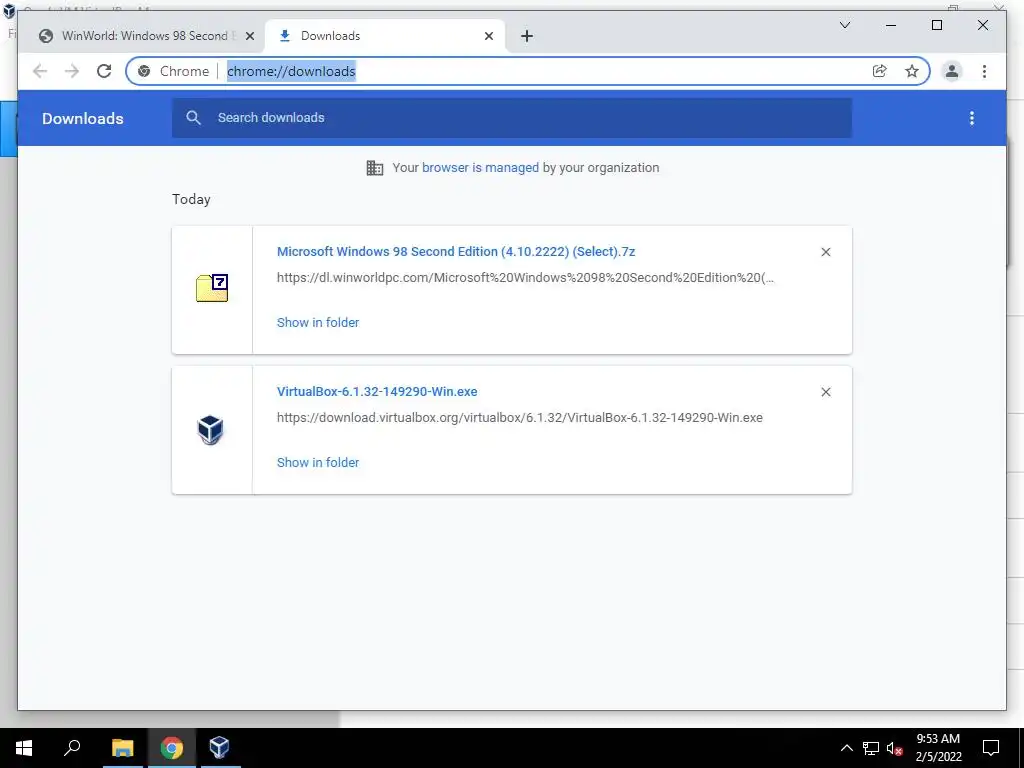The height and width of the screenshot is (768, 1024).
Task: Click the dl.winworldpc.com source URL
Action: pyautogui.click(x=525, y=278)
